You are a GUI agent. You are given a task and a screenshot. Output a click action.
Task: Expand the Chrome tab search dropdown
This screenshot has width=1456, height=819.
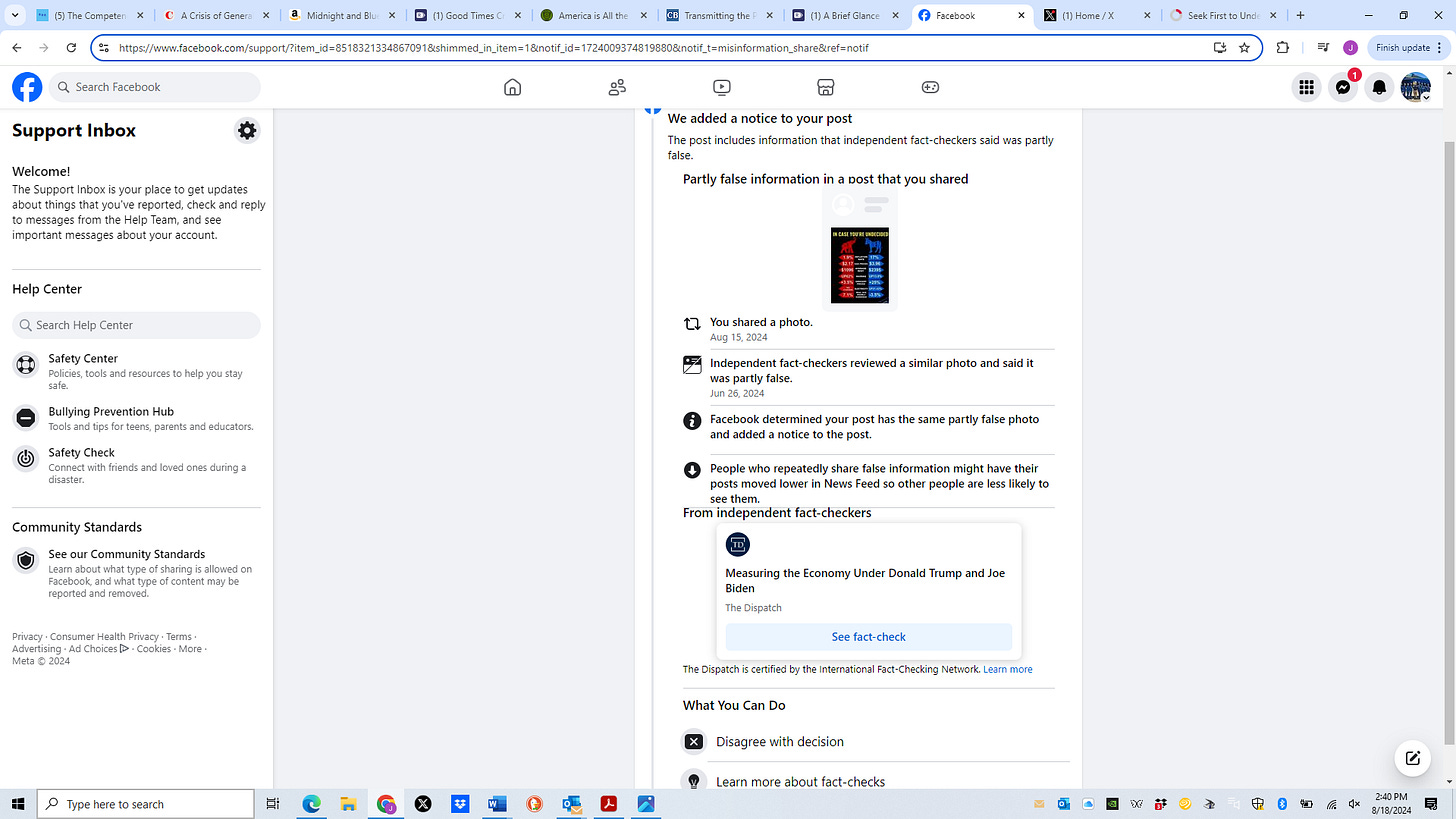[14, 16]
